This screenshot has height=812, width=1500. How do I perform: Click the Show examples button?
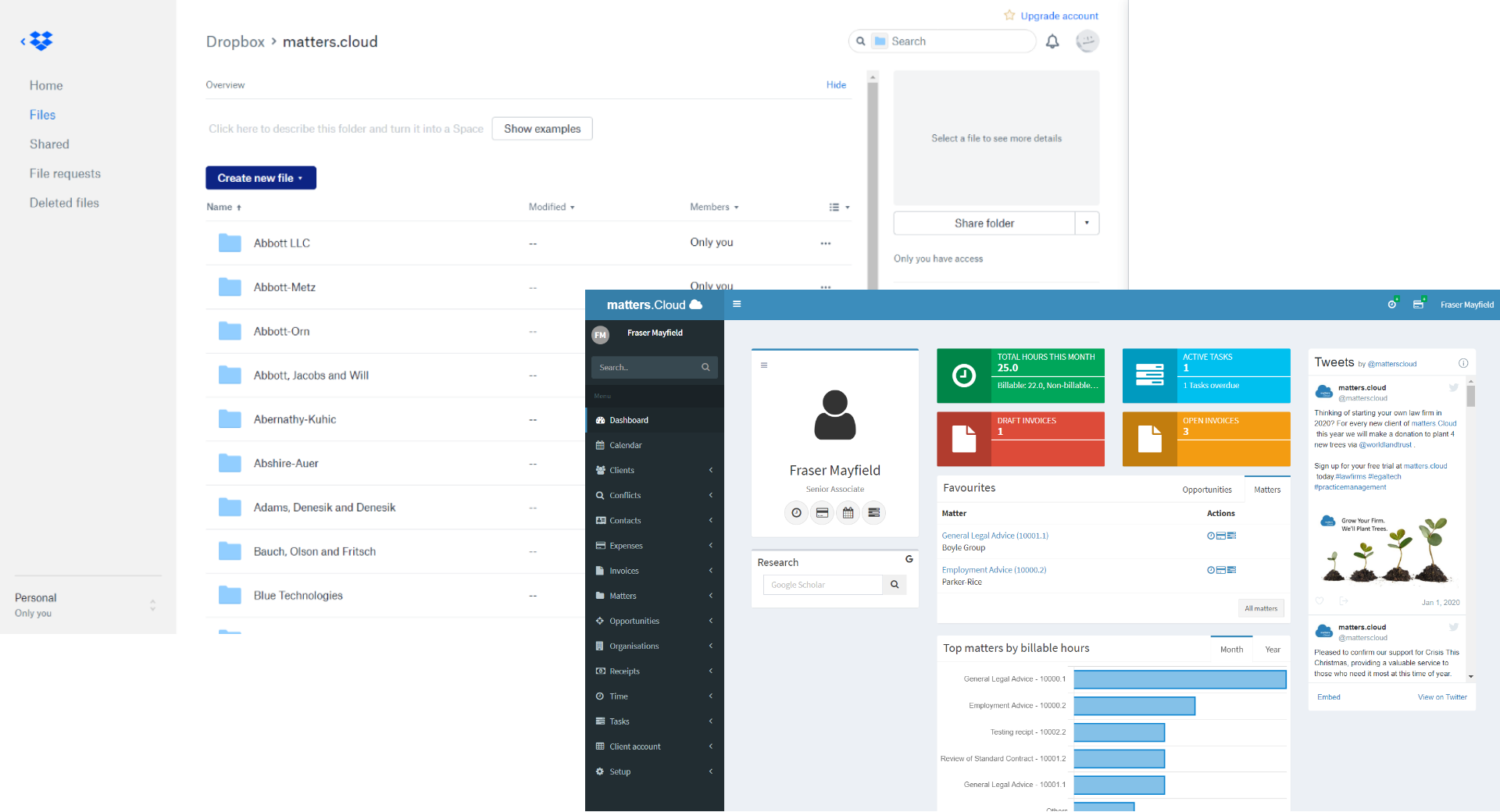542,129
